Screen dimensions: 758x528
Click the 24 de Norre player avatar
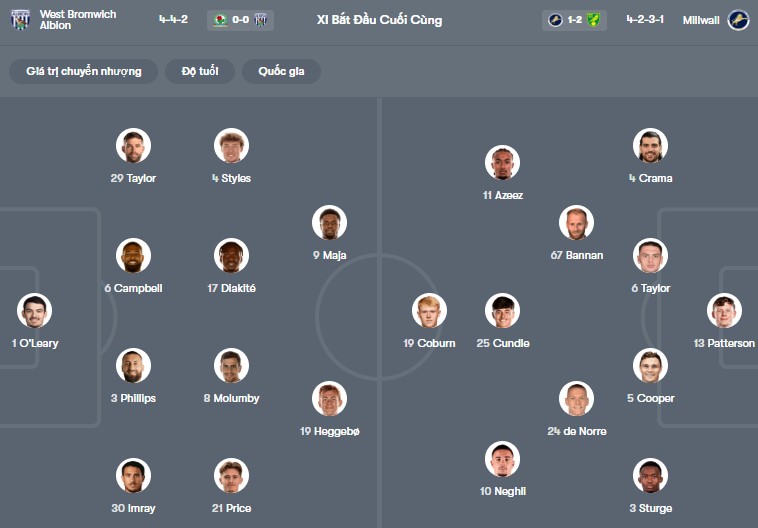(x=577, y=399)
